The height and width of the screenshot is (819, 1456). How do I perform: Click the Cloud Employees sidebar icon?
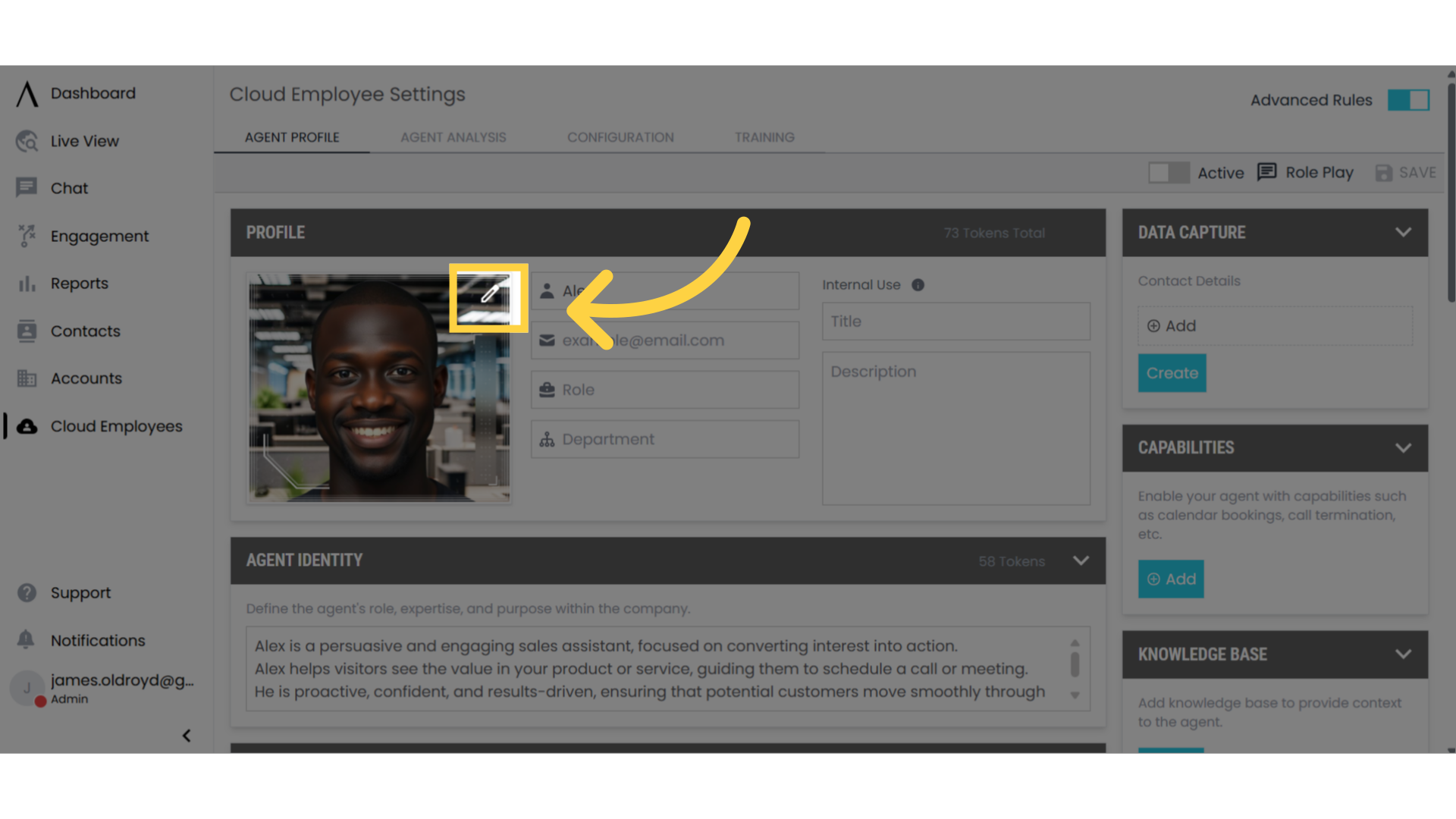coord(27,426)
